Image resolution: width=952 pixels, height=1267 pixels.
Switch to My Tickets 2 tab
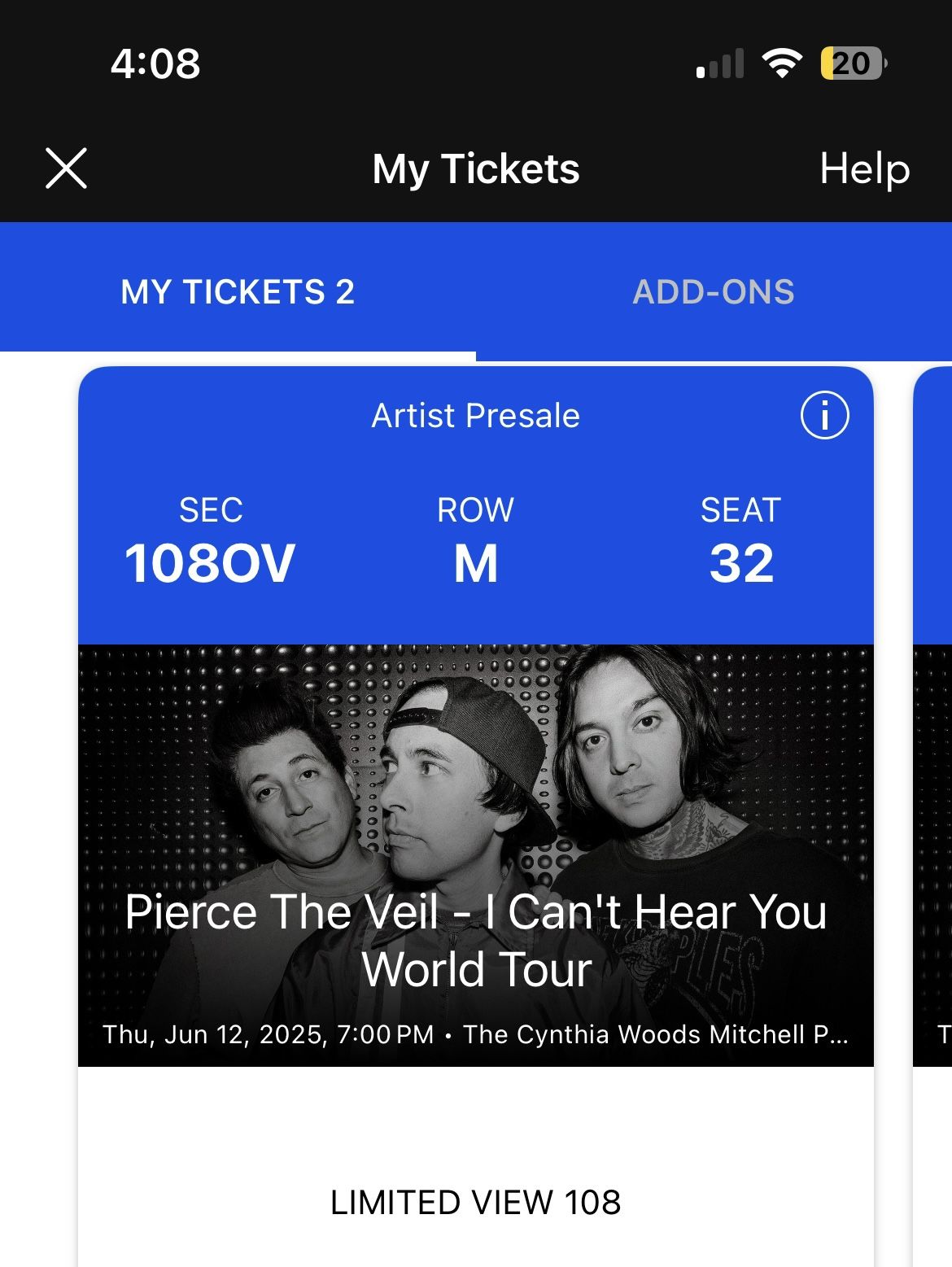coord(238,292)
